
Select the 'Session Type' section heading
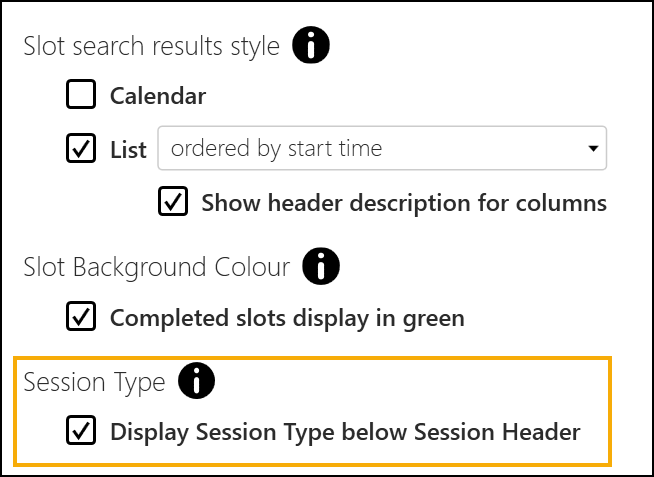tap(94, 382)
